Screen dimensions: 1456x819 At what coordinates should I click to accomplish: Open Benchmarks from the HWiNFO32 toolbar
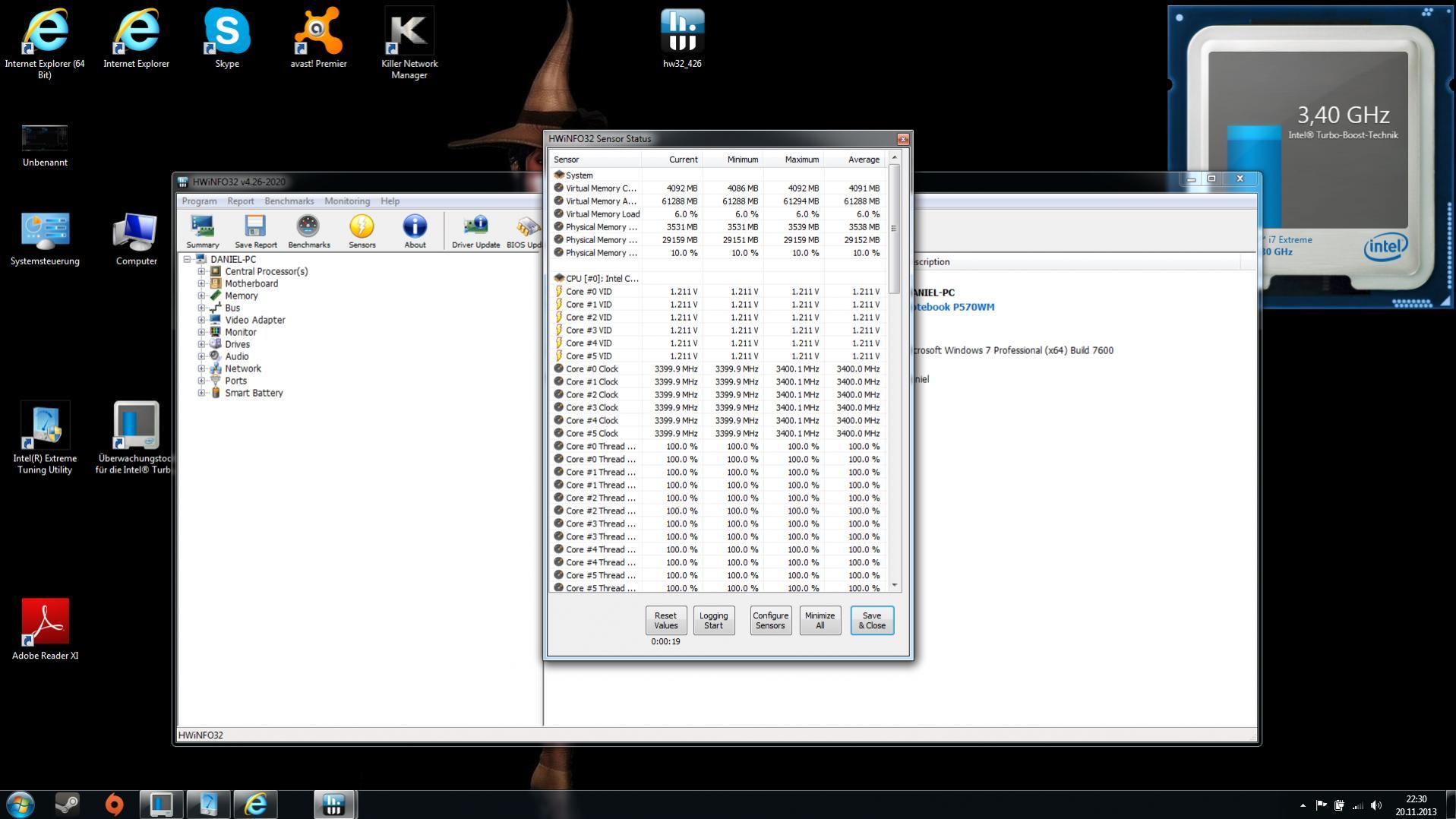click(x=308, y=231)
